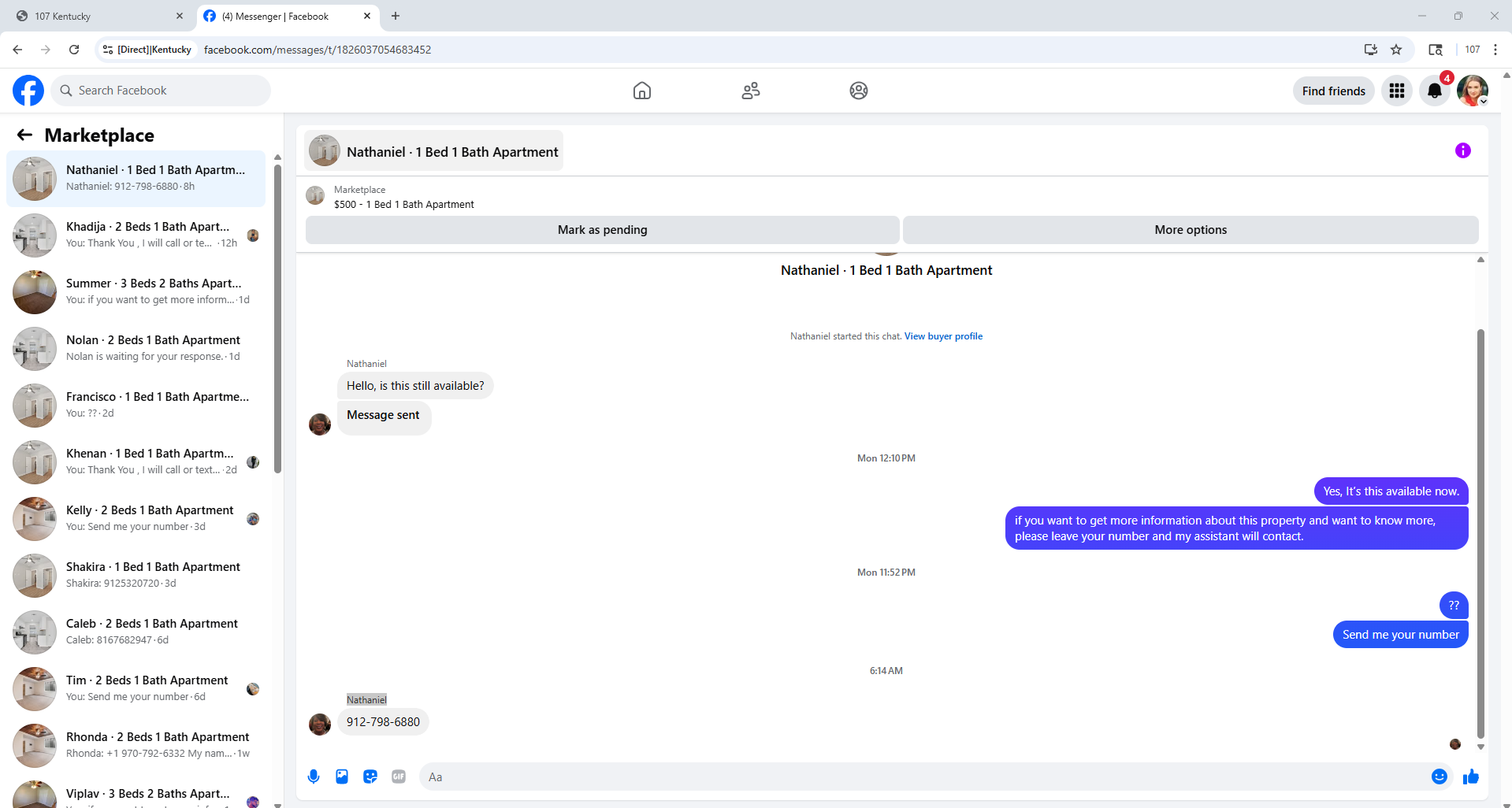Open Khadija 2 Beds conversation

pyautogui.click(x=136, y=235)
